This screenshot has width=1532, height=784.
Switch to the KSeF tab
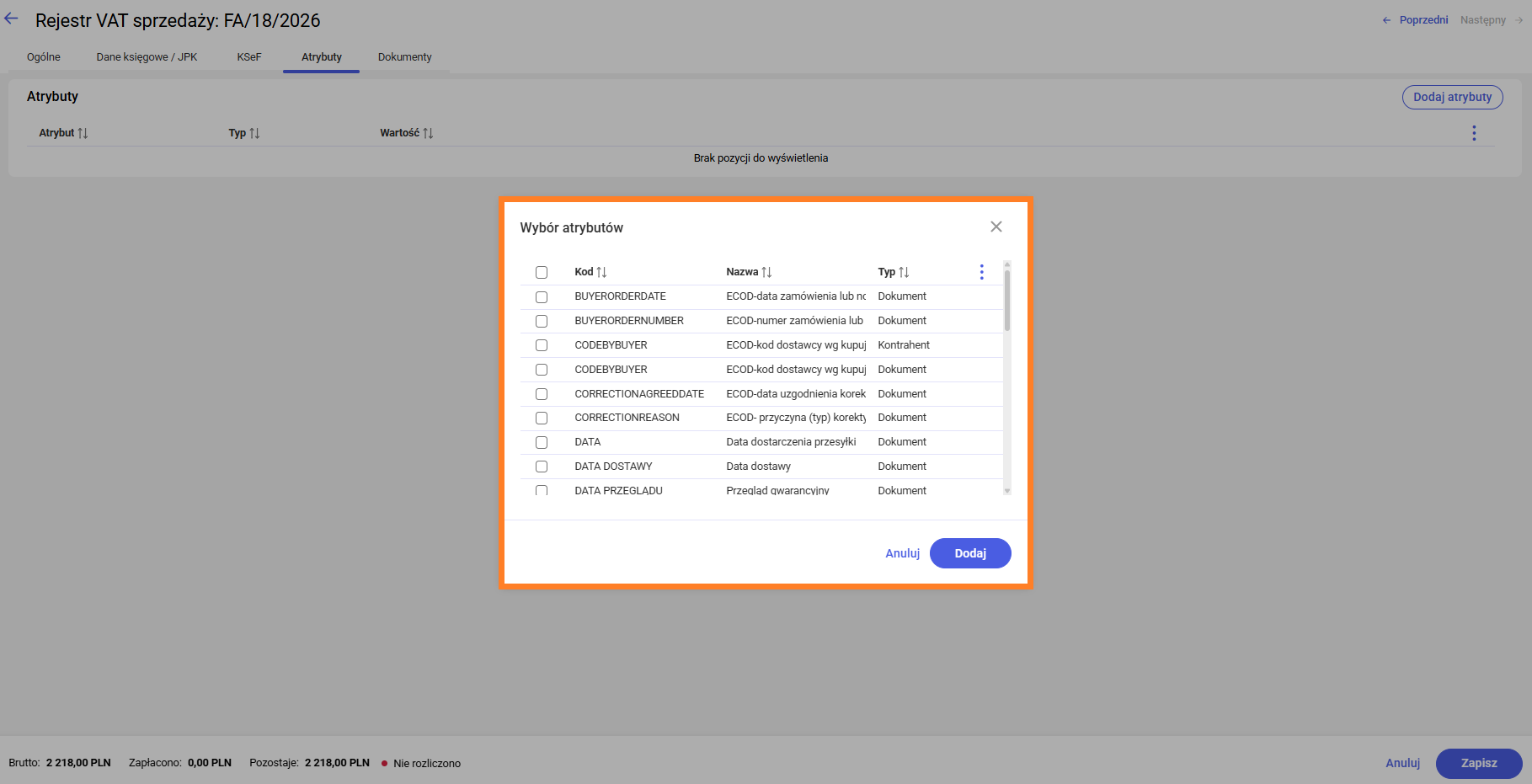[x=249, y=57]
